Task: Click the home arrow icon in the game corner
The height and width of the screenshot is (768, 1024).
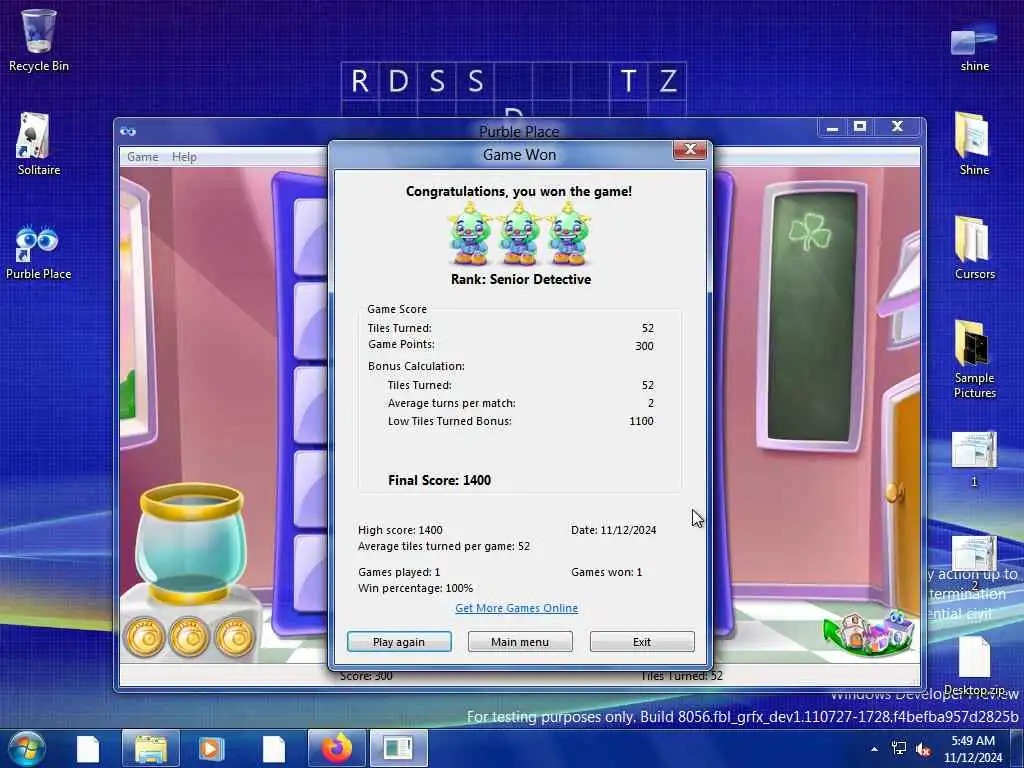Action: tap(868, 632)
